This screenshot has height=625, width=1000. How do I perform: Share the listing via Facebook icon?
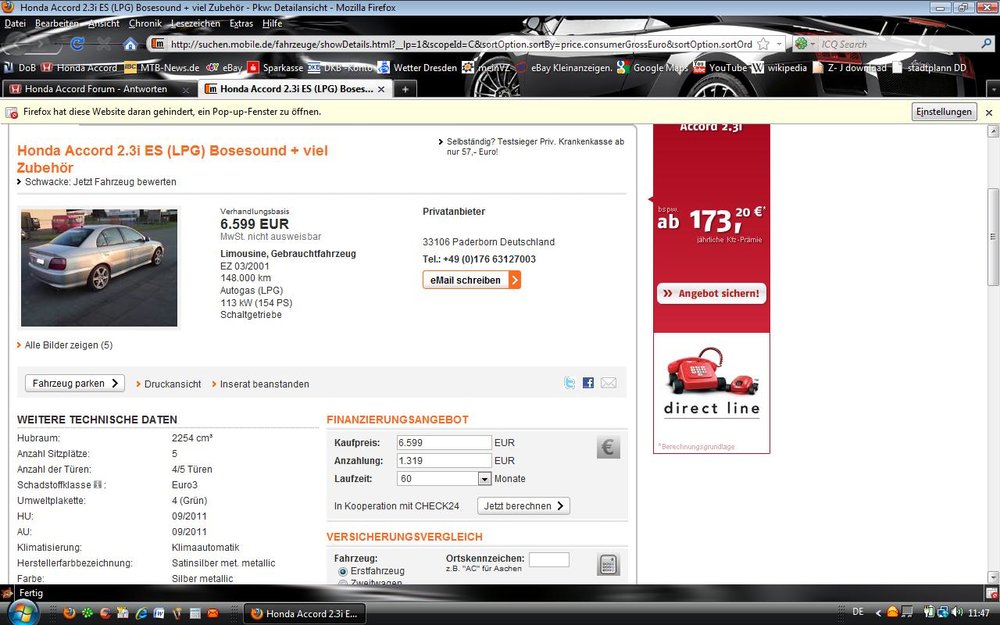click(x=588, y=383)
